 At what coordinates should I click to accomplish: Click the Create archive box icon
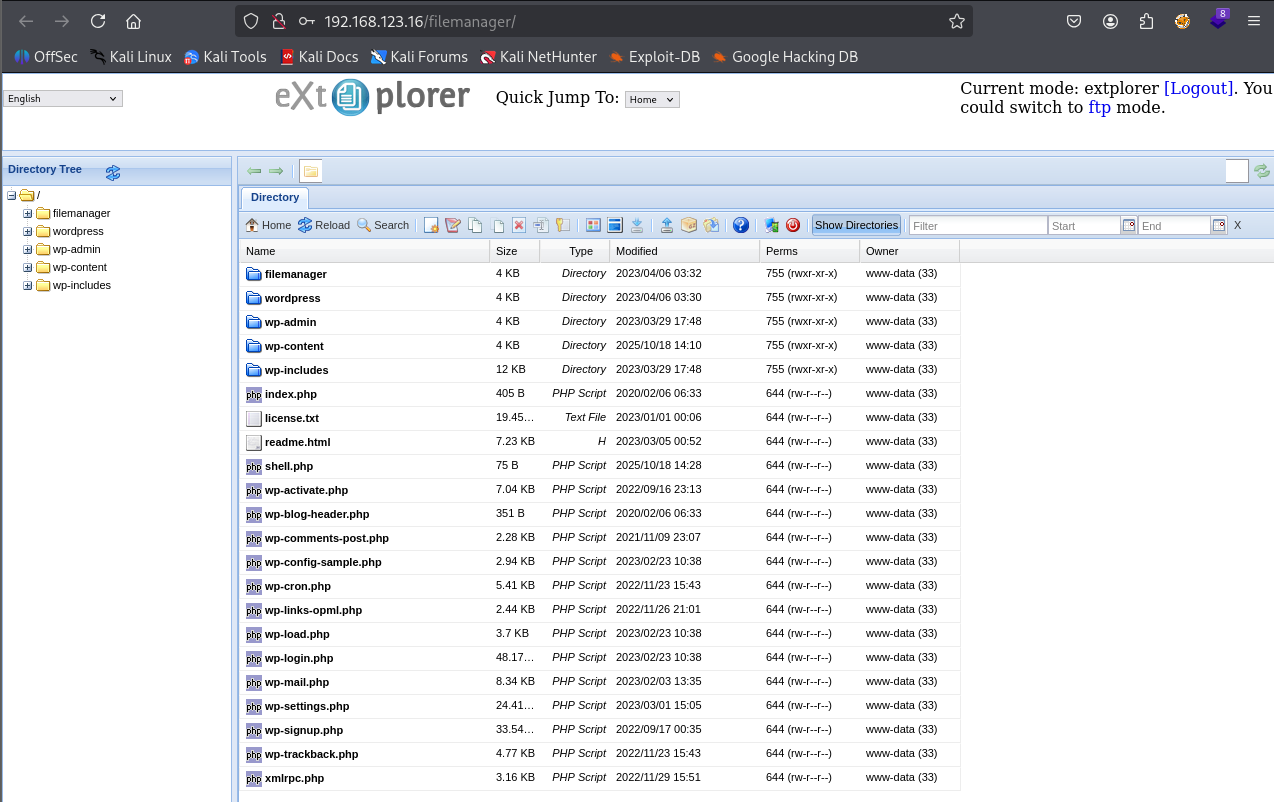pyautogui.click(x=689, y=225)
